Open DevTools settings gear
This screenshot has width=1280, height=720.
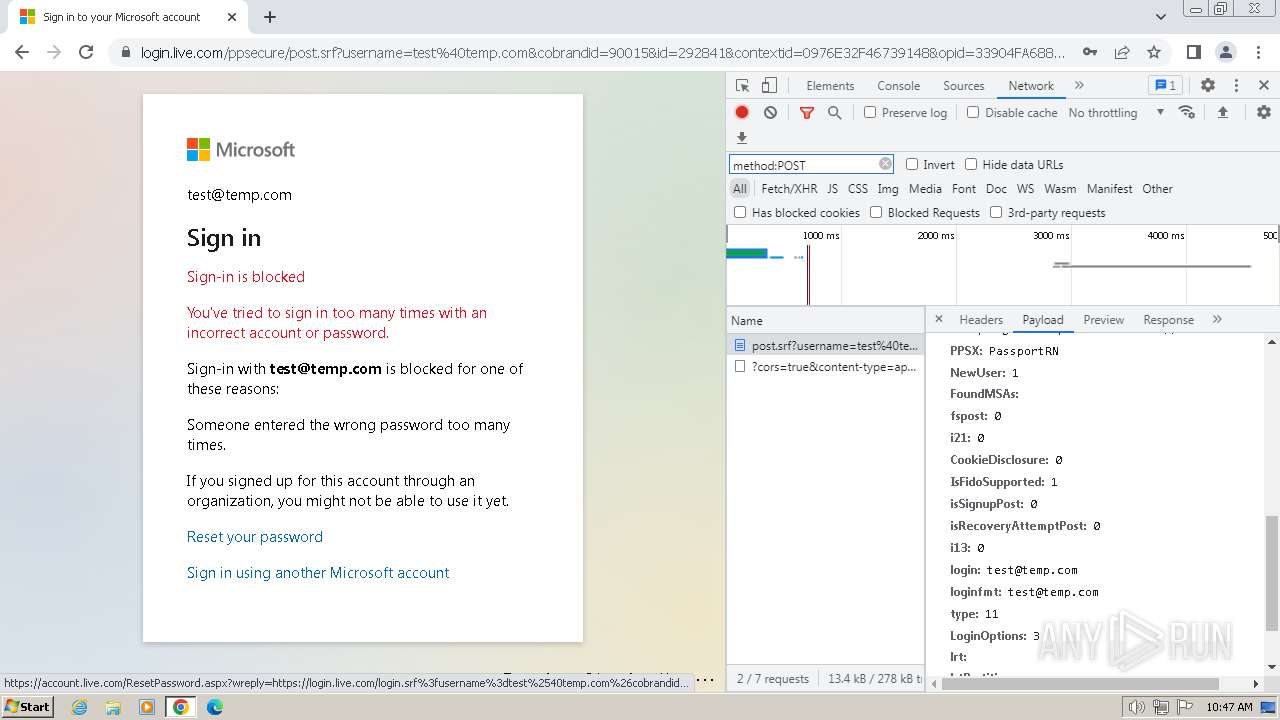(1208, 86)
